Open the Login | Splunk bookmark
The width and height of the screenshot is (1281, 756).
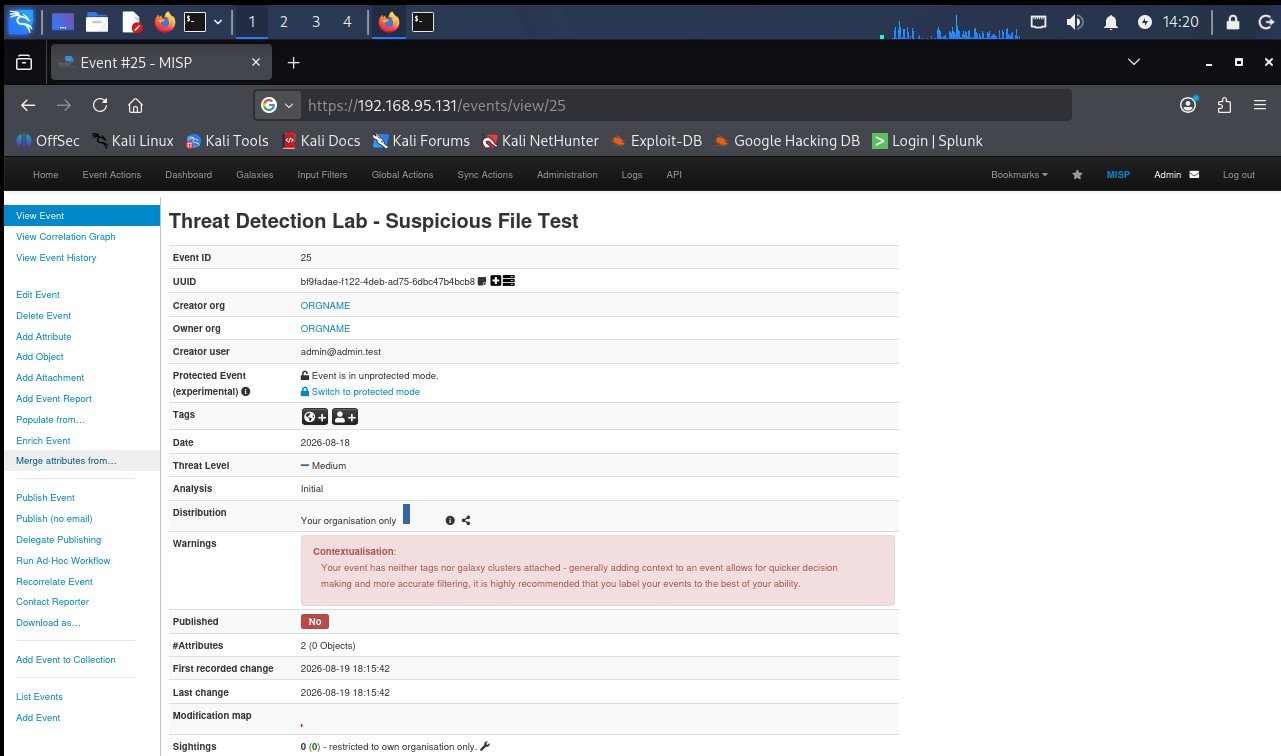click(927, 141)
